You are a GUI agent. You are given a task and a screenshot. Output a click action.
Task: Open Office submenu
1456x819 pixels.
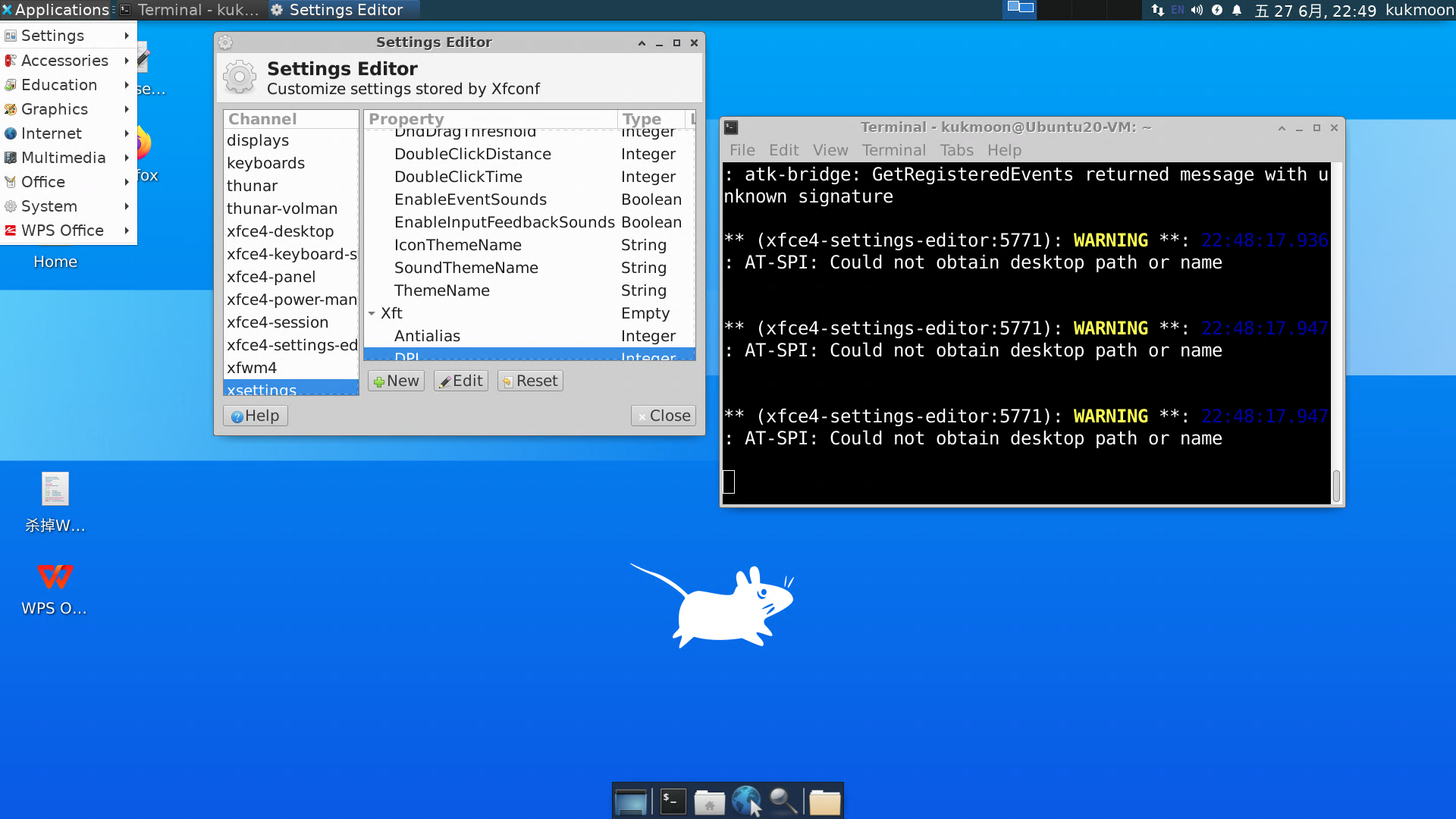point(68,181)
